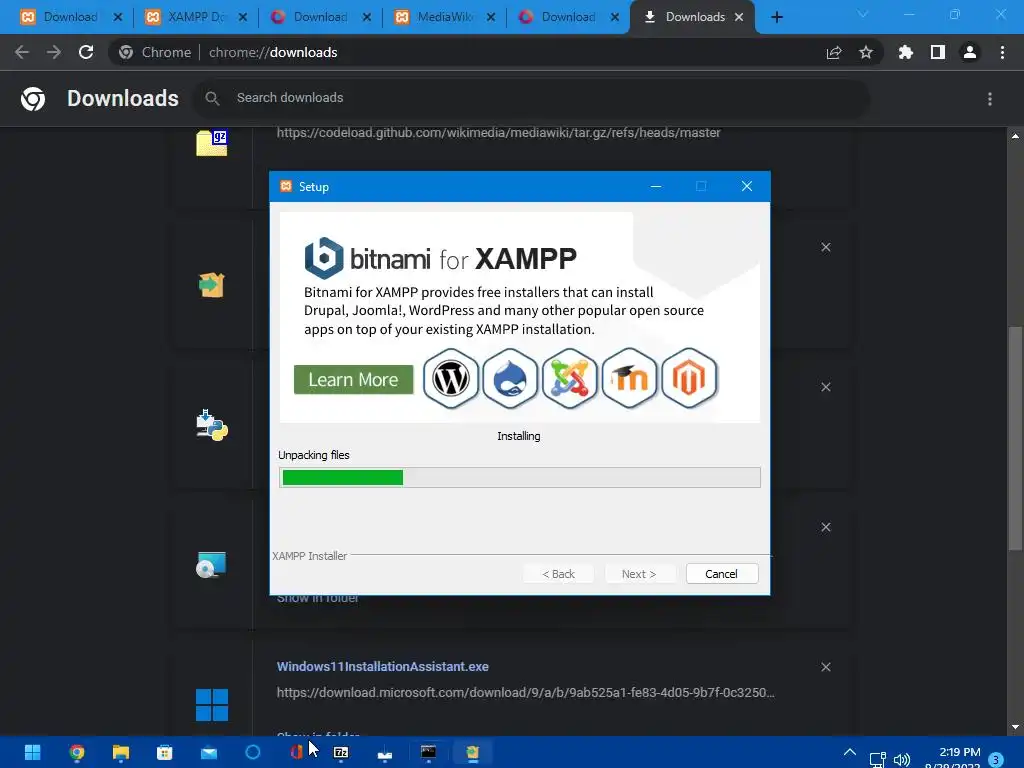Click the Magento icon in Bitnami banner
The image size is (1024, 768).
pyautogui.click(x=689, y=378)
